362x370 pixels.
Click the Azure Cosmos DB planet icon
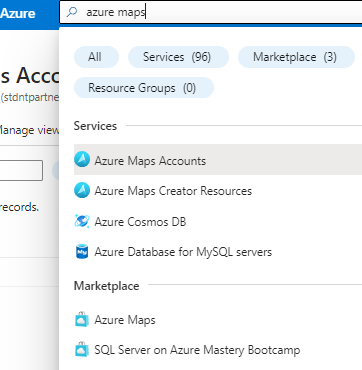pyautogui.click(x=82, y=221)
